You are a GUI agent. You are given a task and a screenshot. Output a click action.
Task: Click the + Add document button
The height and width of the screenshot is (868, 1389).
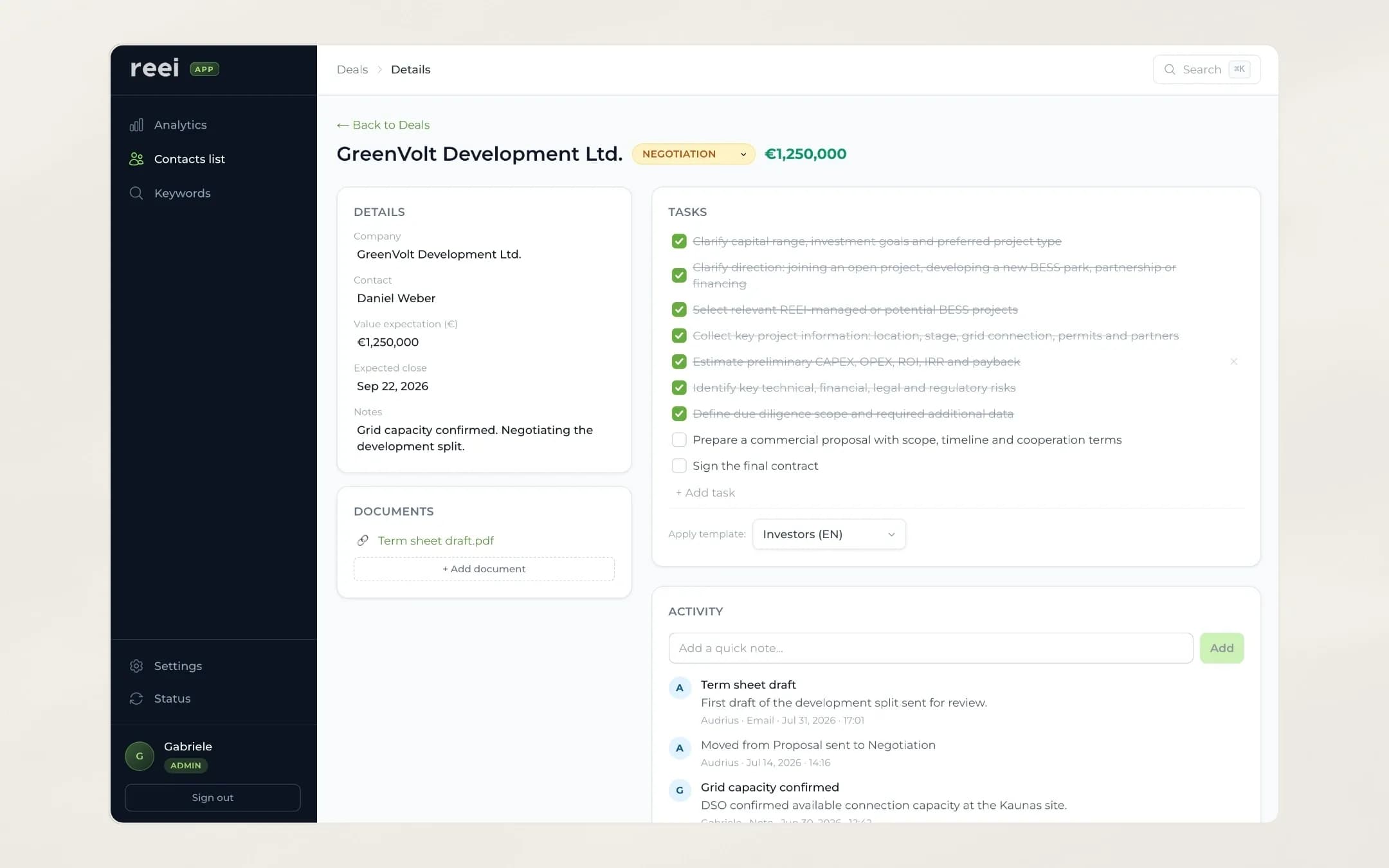click(x=484, y=569)
